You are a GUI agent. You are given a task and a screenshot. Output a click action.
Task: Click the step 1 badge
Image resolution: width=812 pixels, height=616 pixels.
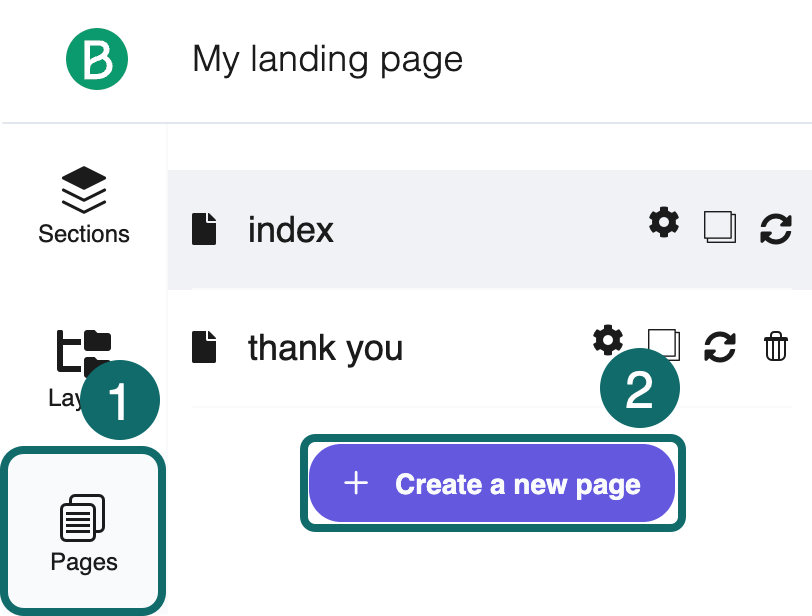(120, 398)
